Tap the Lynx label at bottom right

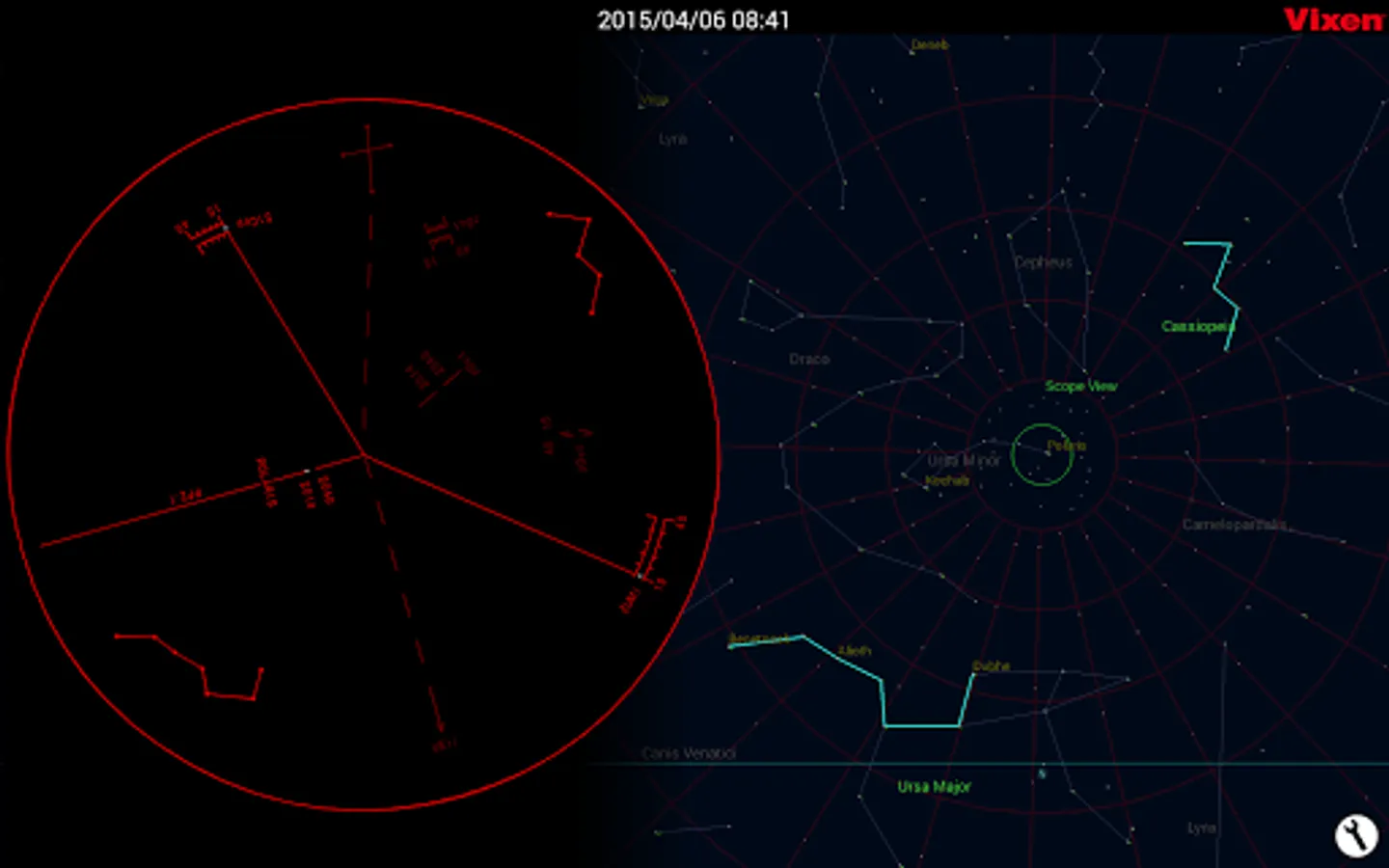(x=1202, y=827)
